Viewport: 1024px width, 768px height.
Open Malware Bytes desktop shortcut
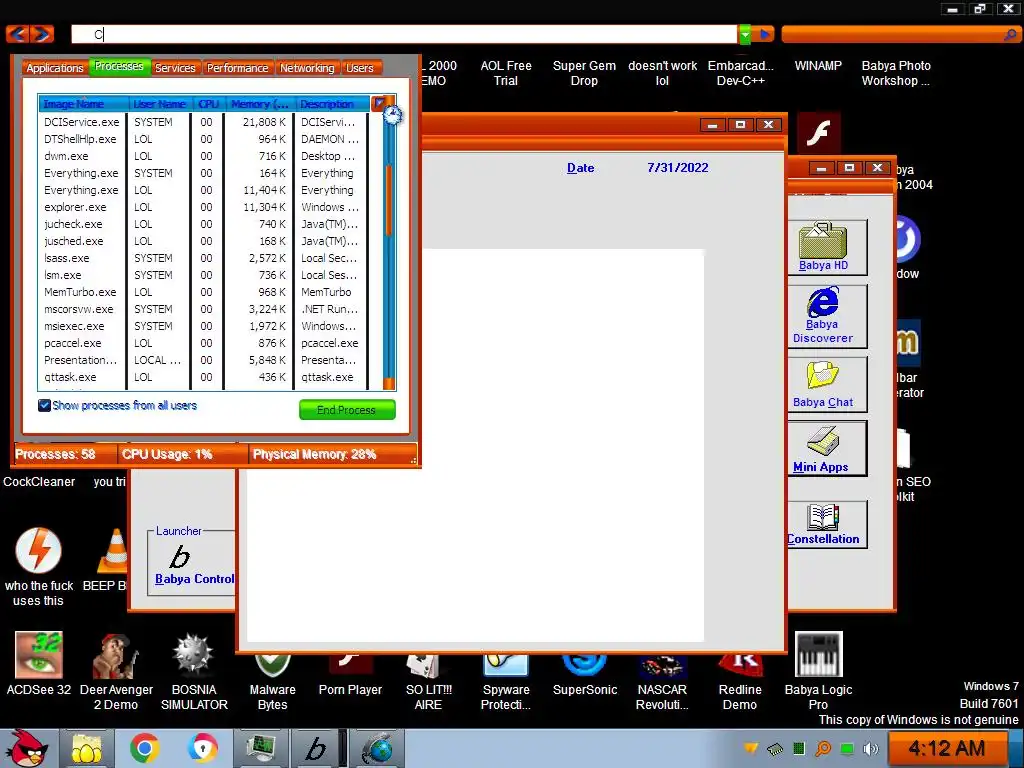pyautogui.click(x=272, y=682)
